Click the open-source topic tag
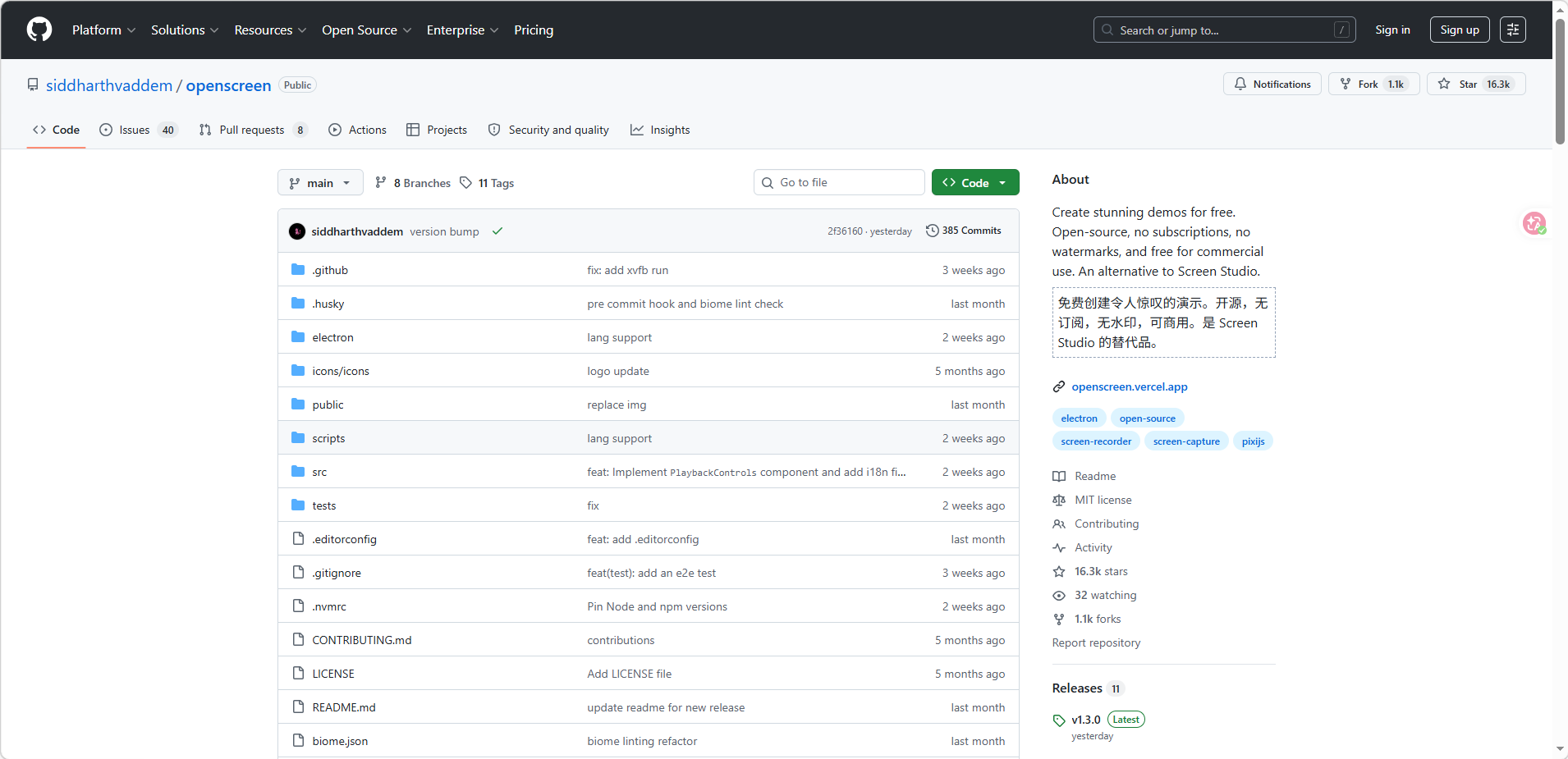This screenshot has height=759, width=1568. pos(1147,418)
